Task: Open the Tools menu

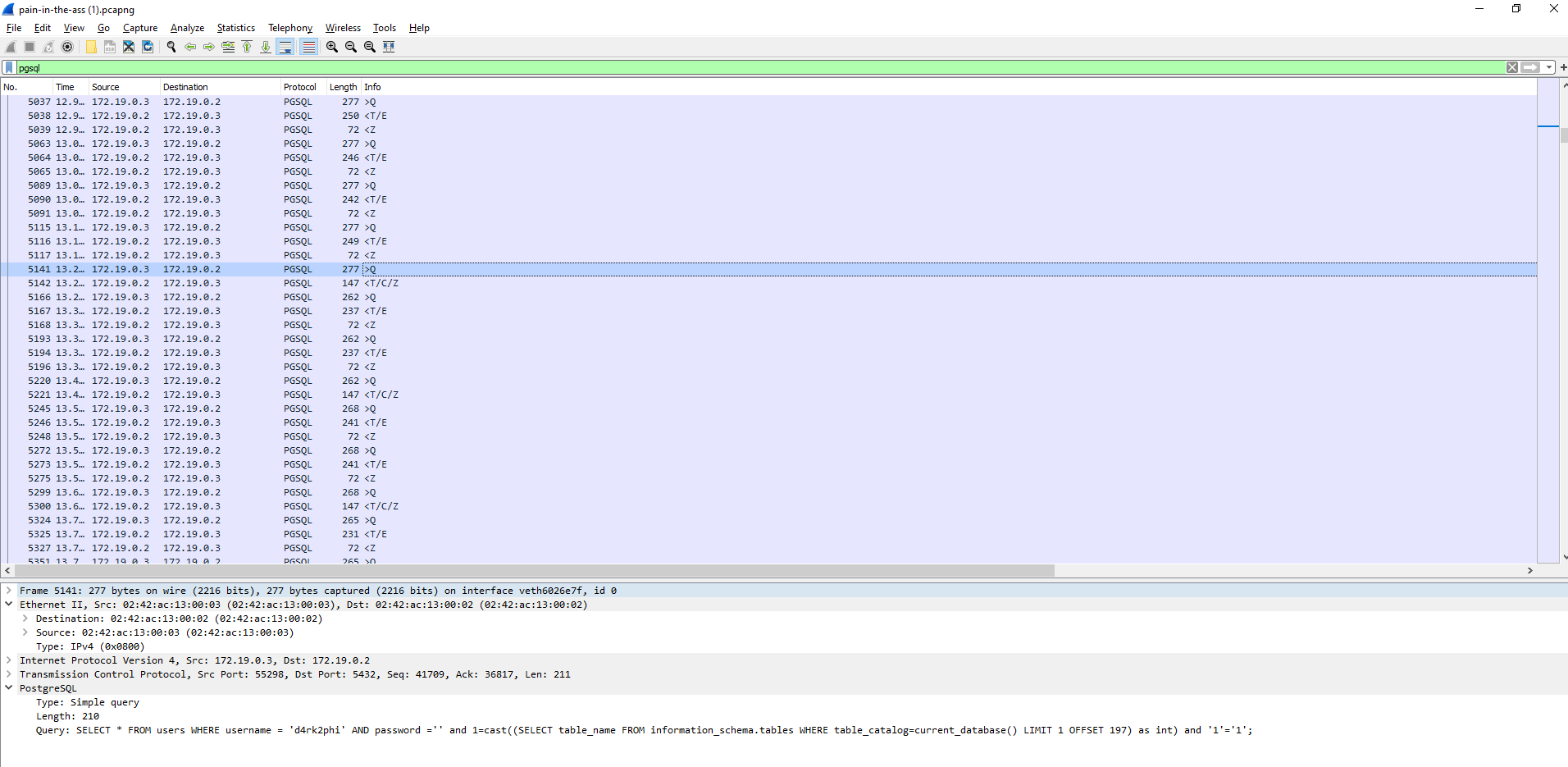Action: 385,28
